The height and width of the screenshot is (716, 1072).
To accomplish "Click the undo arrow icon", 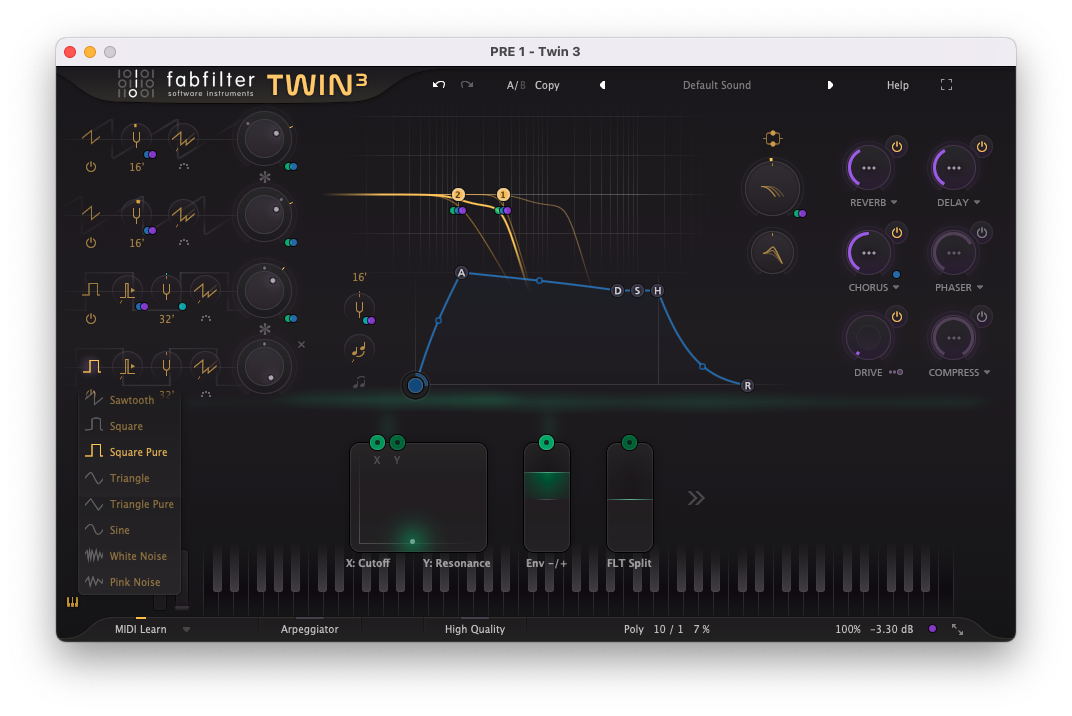I will coord(438,85).
